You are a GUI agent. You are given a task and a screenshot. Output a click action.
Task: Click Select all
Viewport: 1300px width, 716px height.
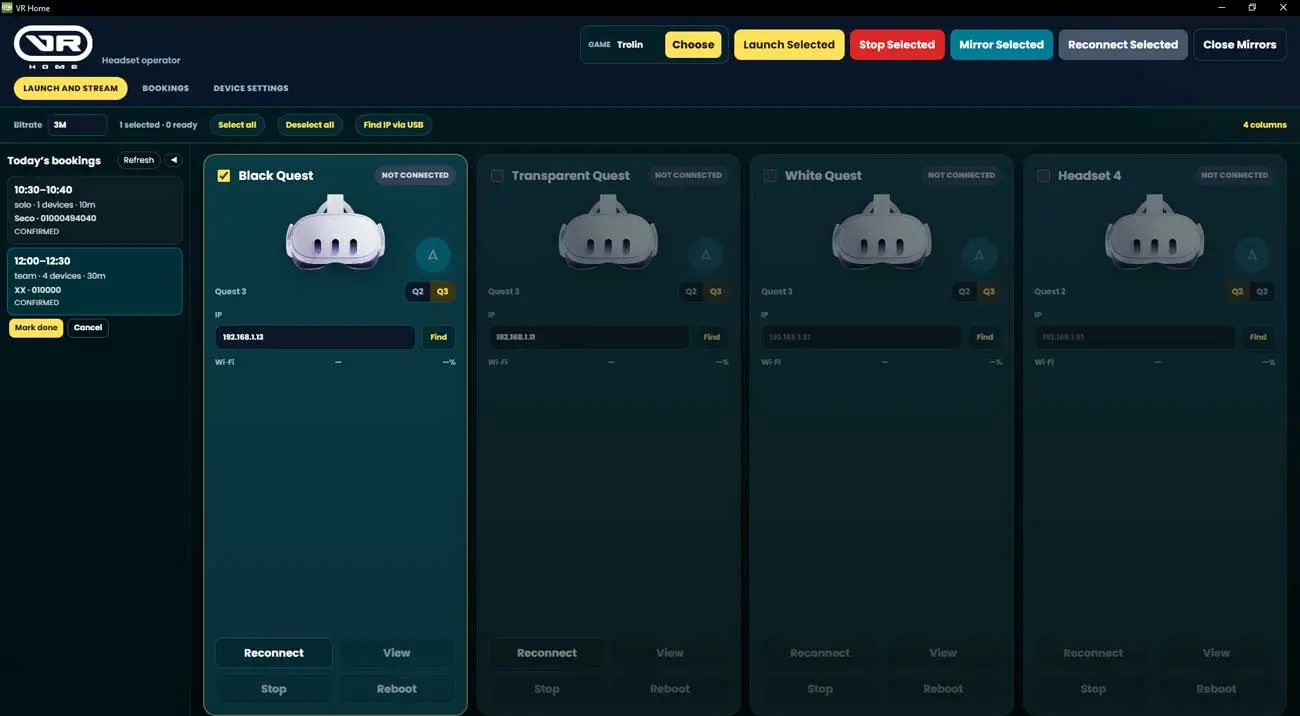point(237,125)
